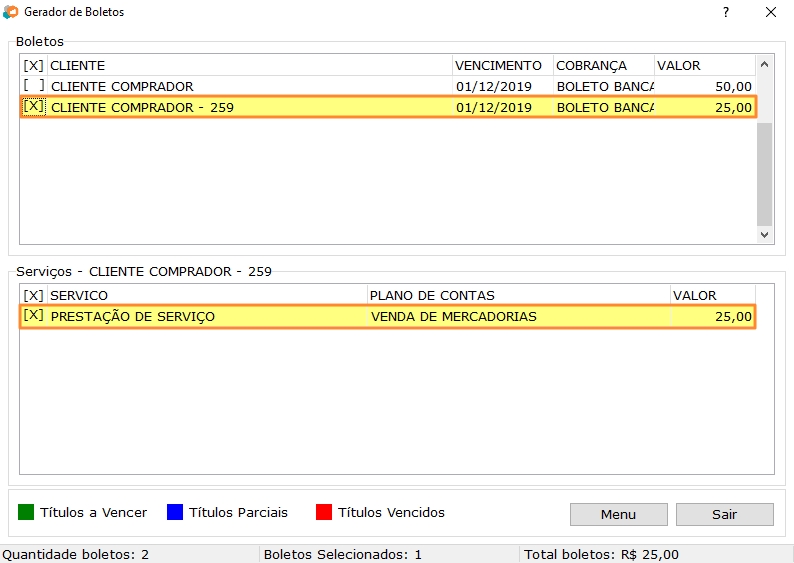The width and height of the screenshot is (794, 563).
Task: Click the COBRANÇA column header
Action: 602,66
